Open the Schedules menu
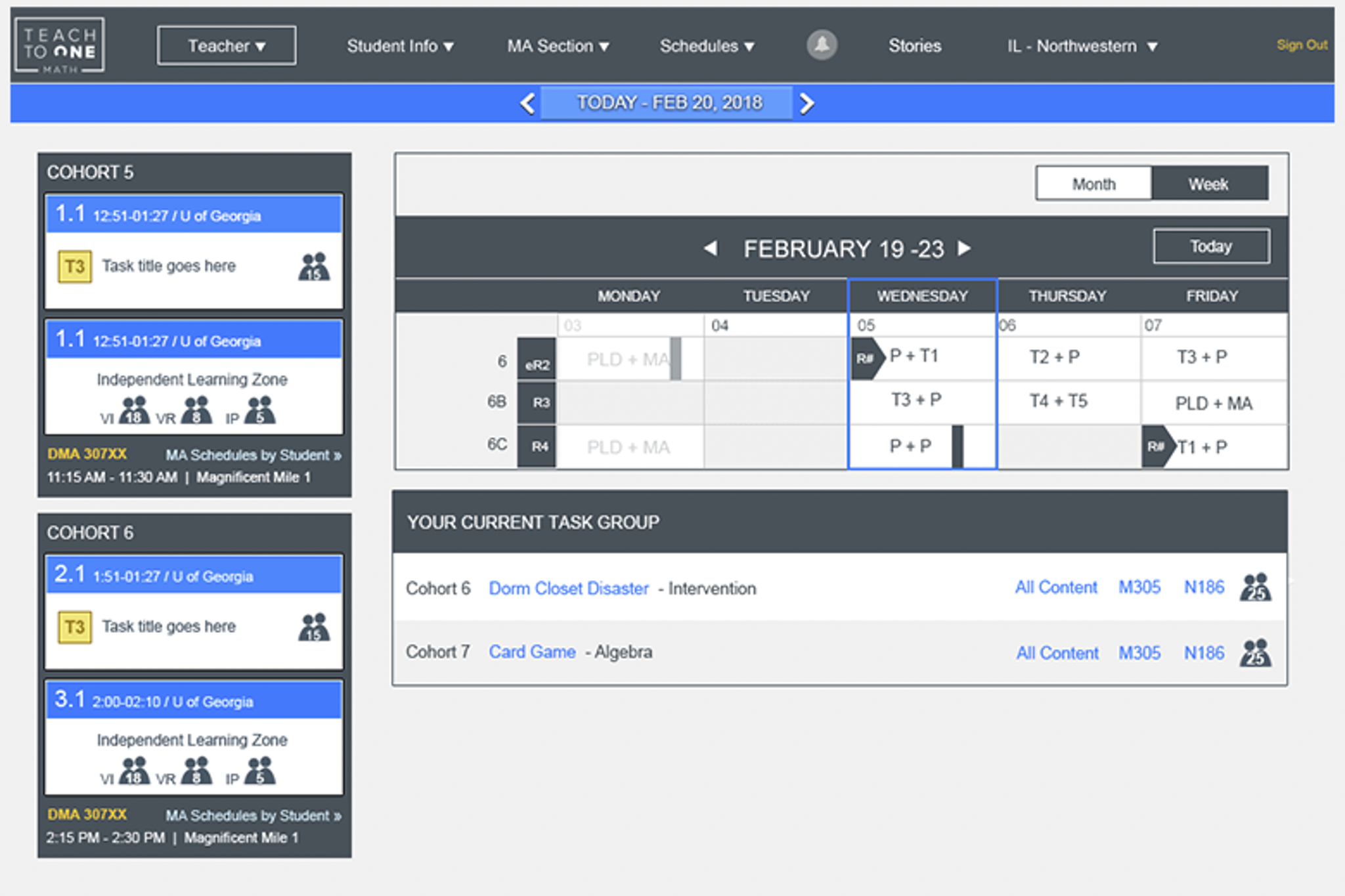The width and height of the screenshot is (1345, 896). [707, 46]
